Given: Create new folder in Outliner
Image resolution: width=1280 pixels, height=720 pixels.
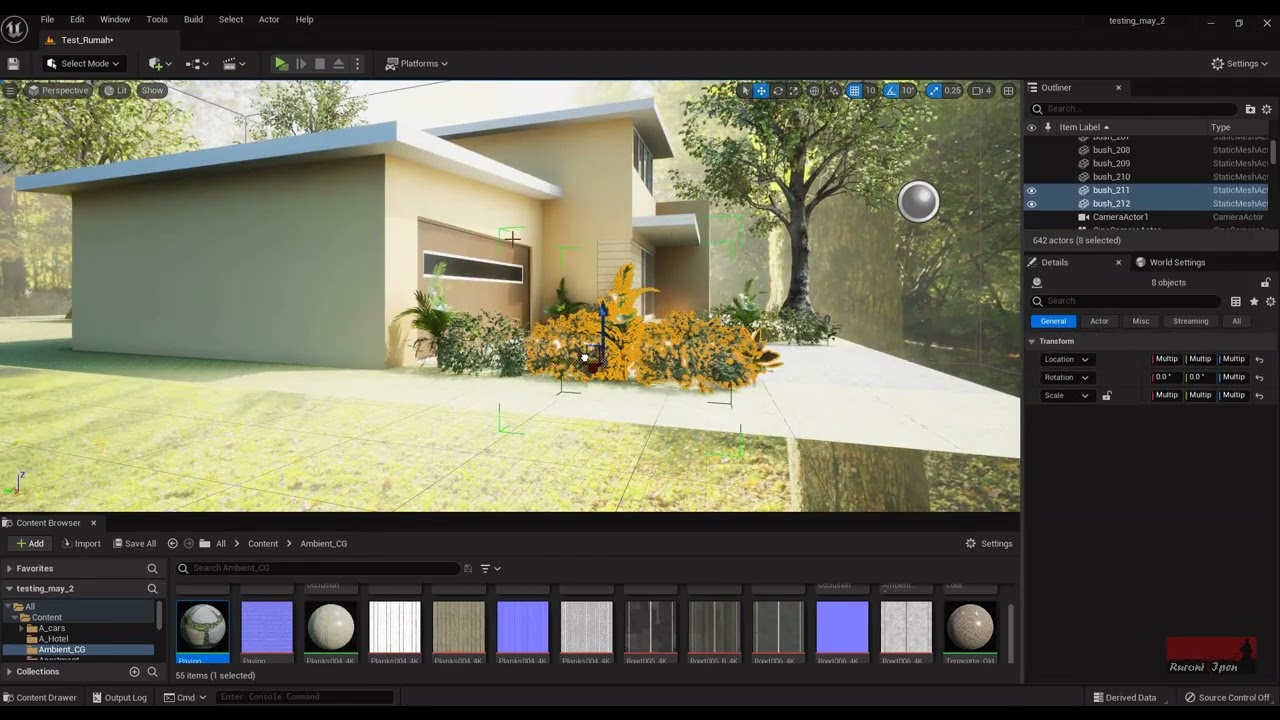Looking at the screenshot, I should coord(1250,109).
